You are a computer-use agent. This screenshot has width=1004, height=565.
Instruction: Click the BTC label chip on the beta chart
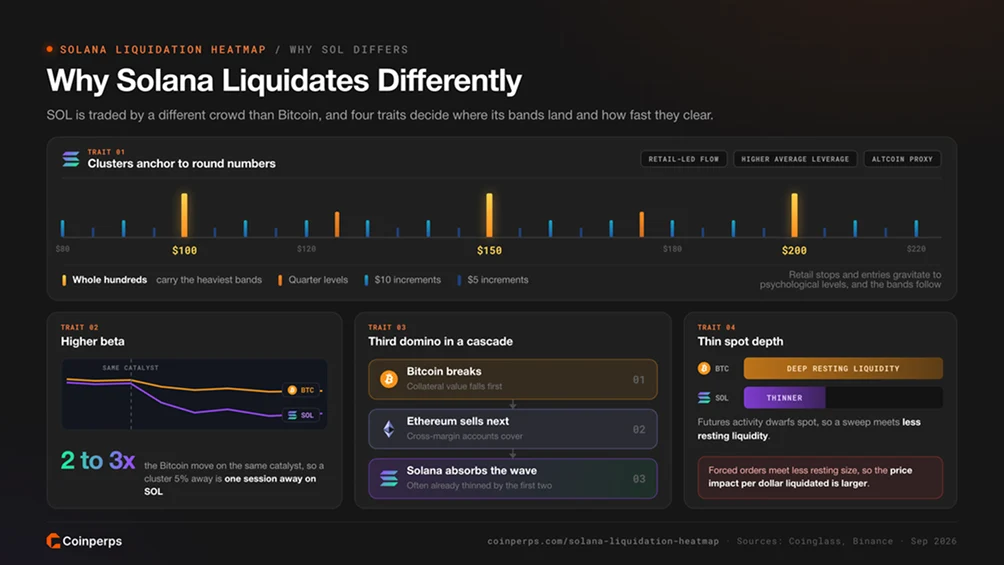[301, 390]
